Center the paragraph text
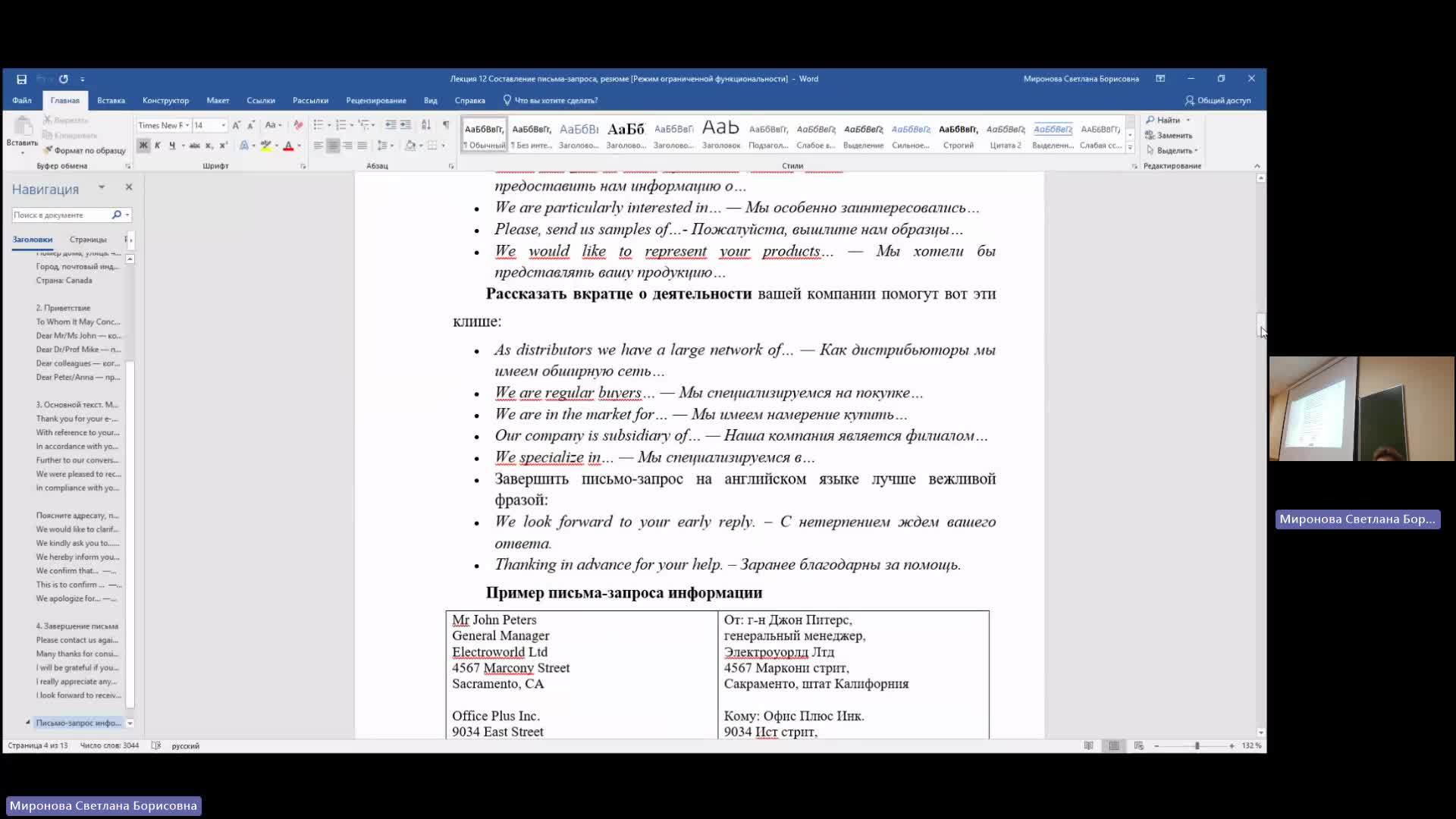The width and height of the screenshot is (1456, 819). coord(333,146)
